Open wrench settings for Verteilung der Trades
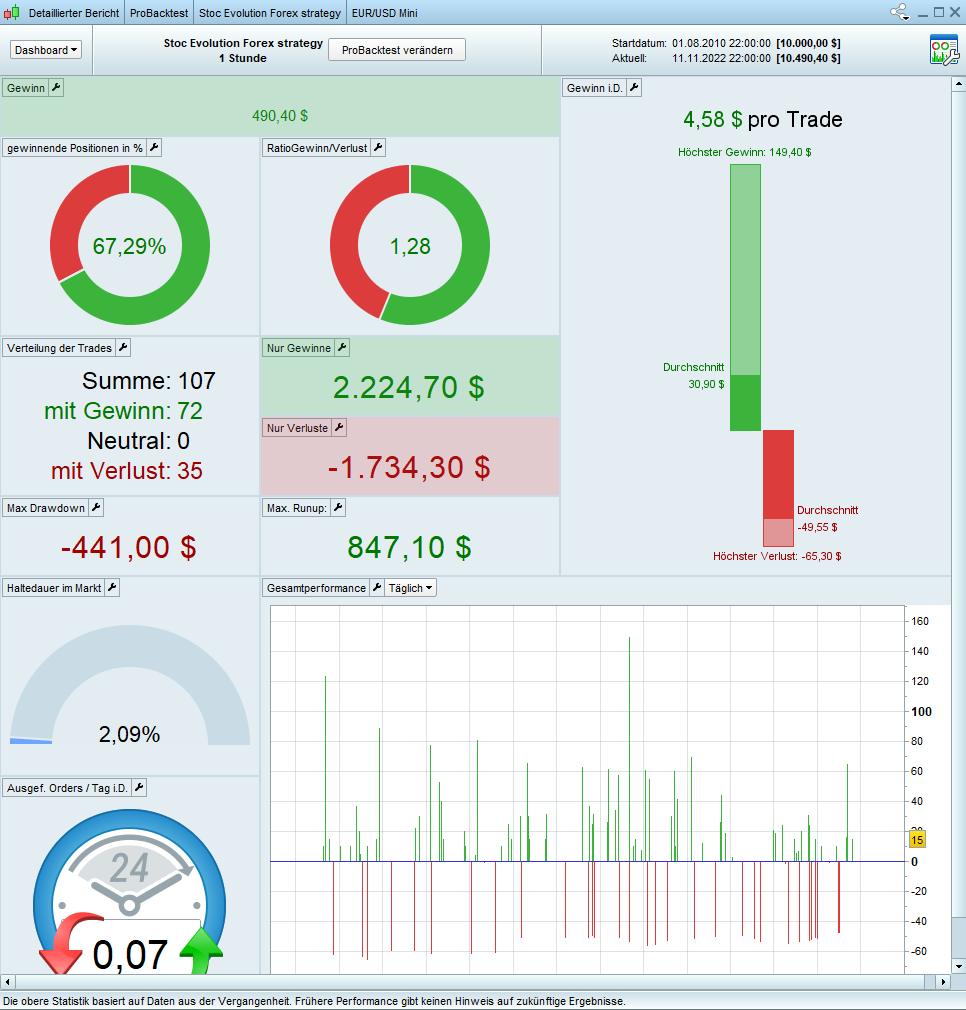This screenshot has width=966, height=1010. pyautogui.click(x=123, y=348)
